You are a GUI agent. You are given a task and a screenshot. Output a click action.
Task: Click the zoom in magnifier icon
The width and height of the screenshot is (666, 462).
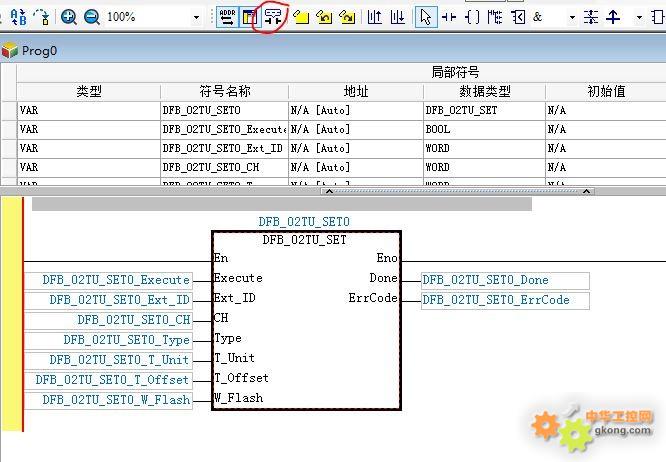coord(69,17)
